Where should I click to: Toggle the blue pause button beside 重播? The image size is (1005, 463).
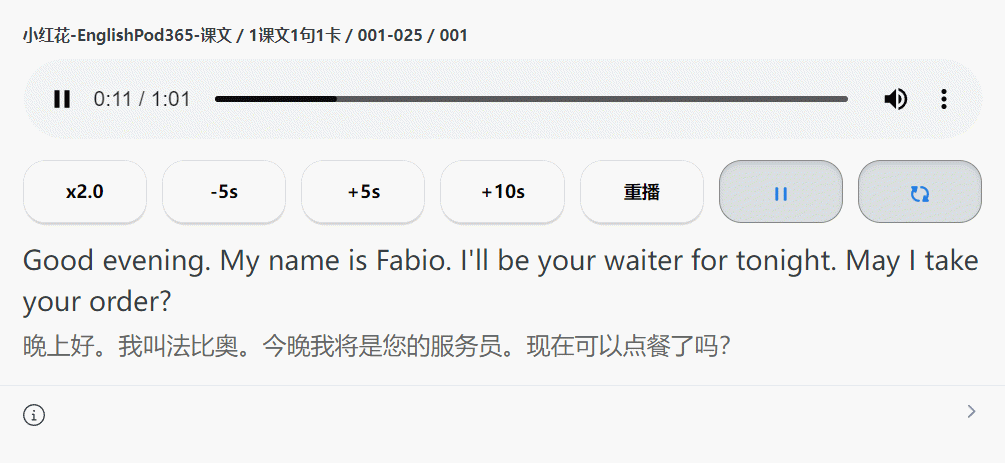tap(781, 192)
